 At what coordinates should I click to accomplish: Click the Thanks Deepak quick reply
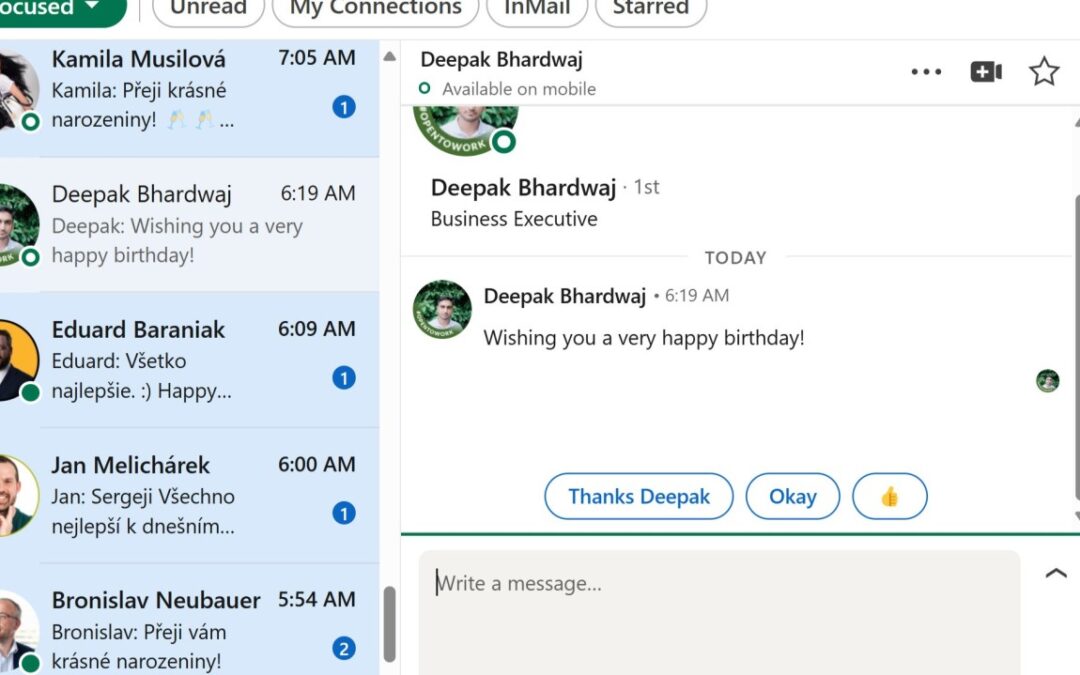[638, 496]
